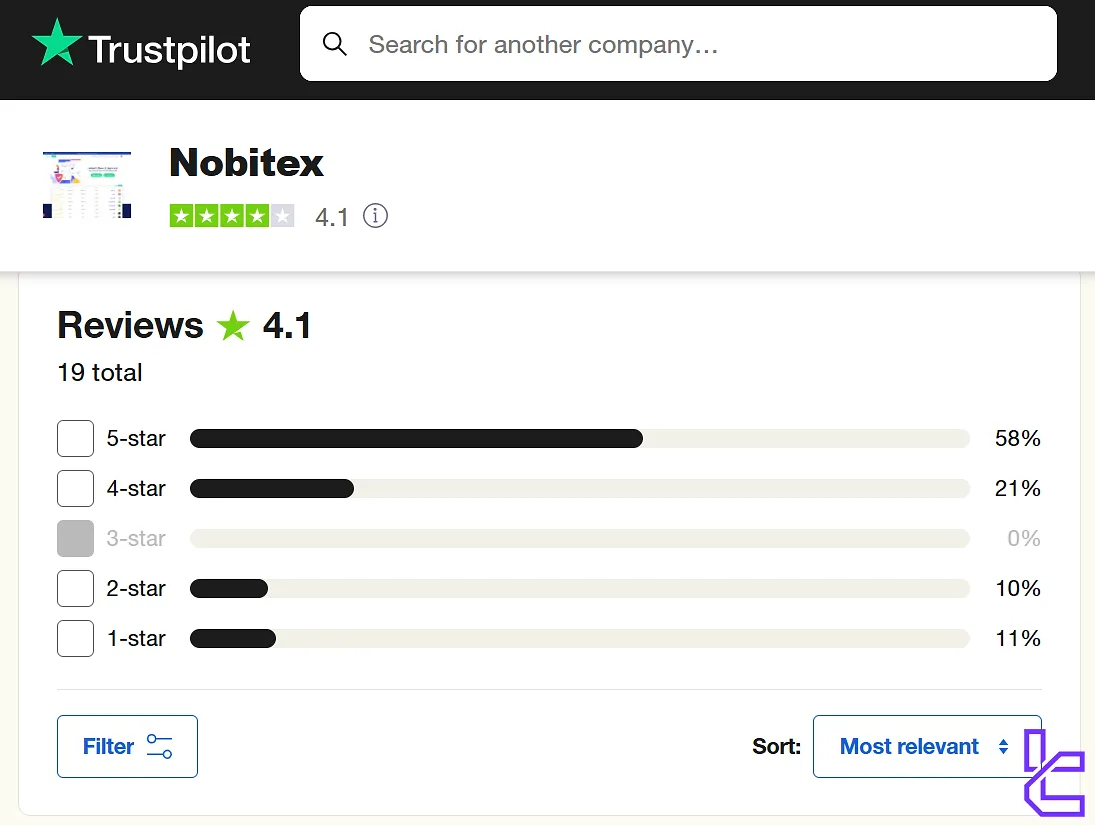Click the Trustpilot green star logo
Image resolution: width=1095 pixels, height=825 pixels.
[x=56, y=44]
